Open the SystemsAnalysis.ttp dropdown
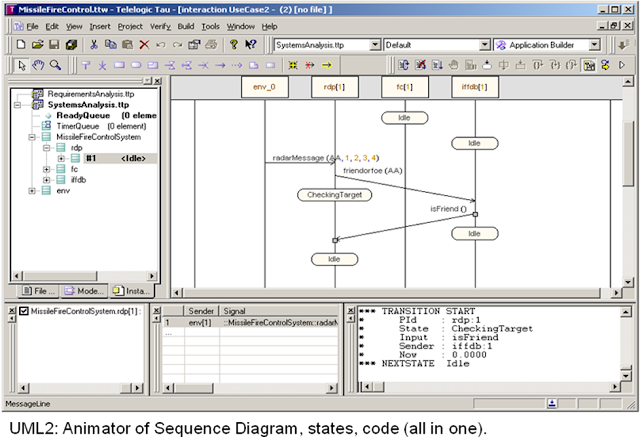This screenshot has height=437, width=640. coord(375,45)
